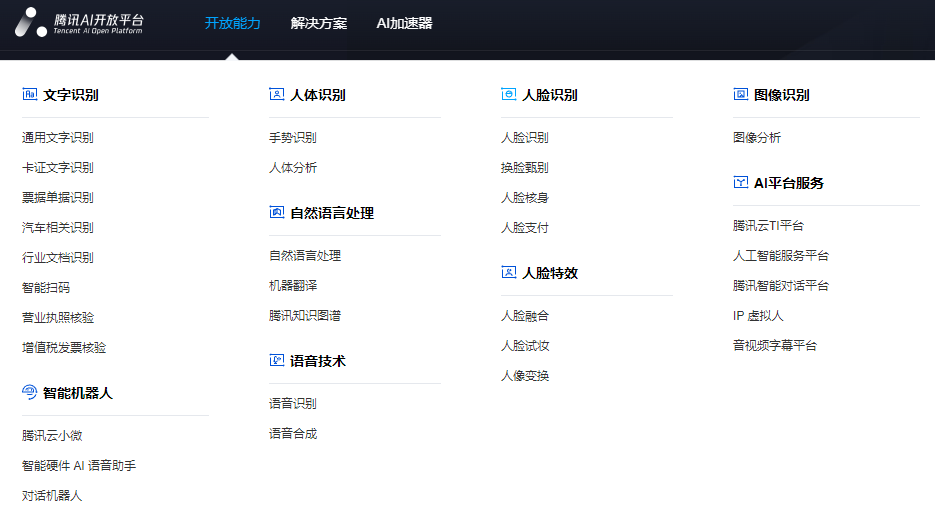
Task: Open the 人脸融合 link
Action: pos(525,316)
